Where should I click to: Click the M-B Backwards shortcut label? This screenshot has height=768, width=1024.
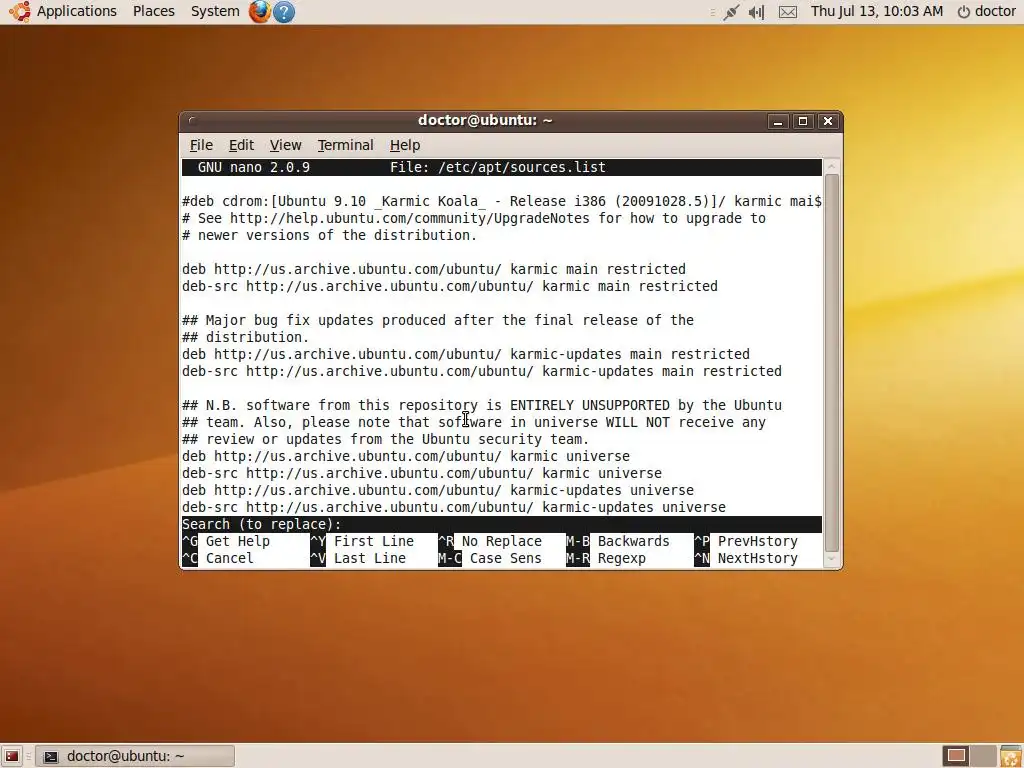618,541
